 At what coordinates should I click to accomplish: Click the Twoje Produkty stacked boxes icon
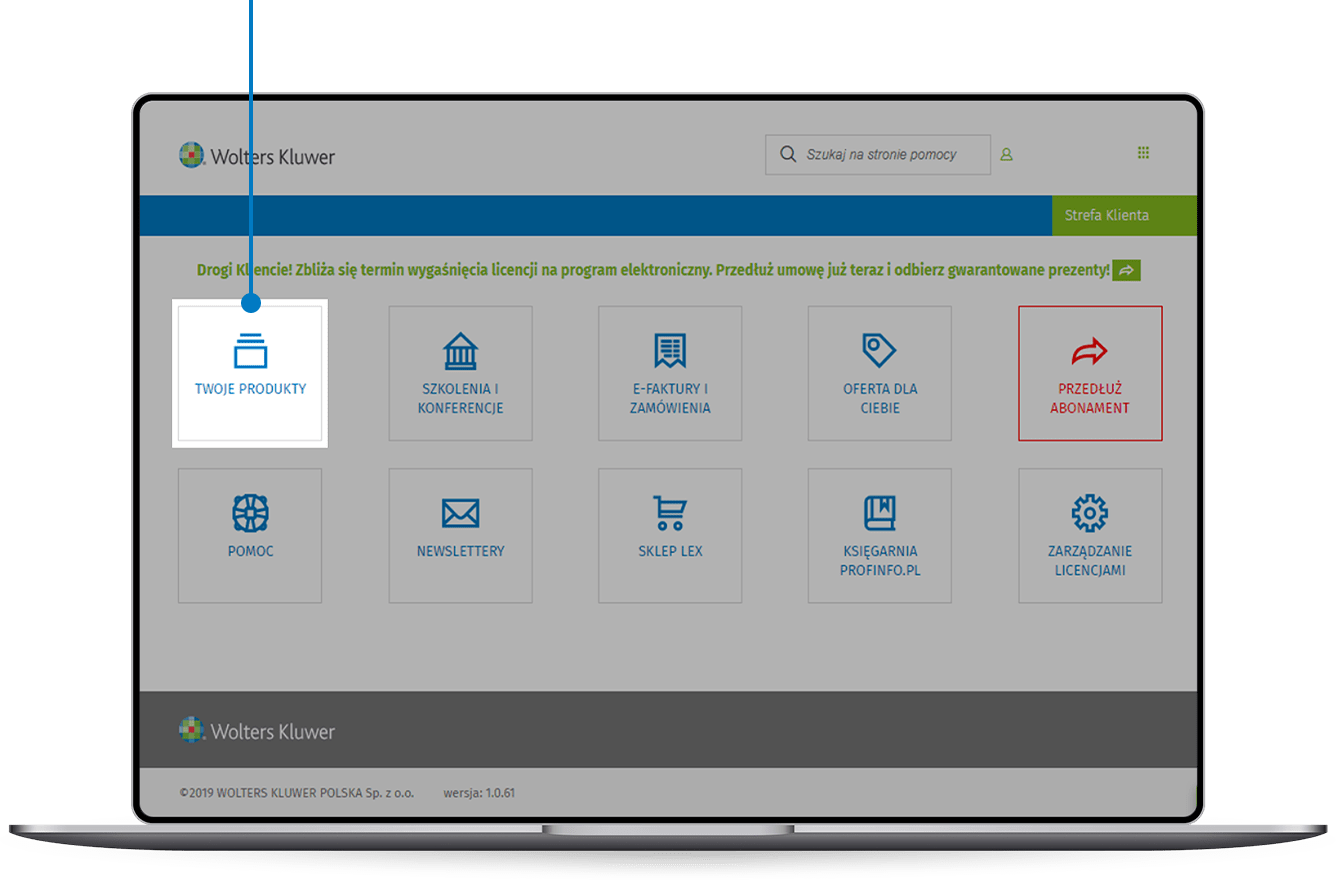pos(250,351)
